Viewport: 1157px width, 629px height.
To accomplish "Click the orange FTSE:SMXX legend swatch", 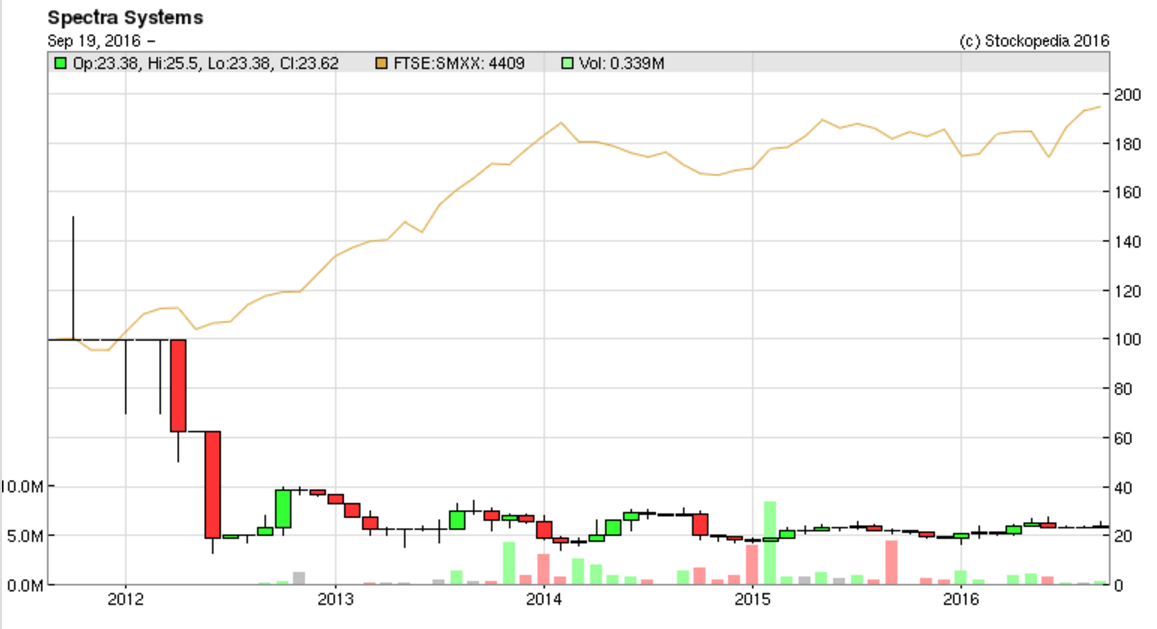I will (381, 63).
